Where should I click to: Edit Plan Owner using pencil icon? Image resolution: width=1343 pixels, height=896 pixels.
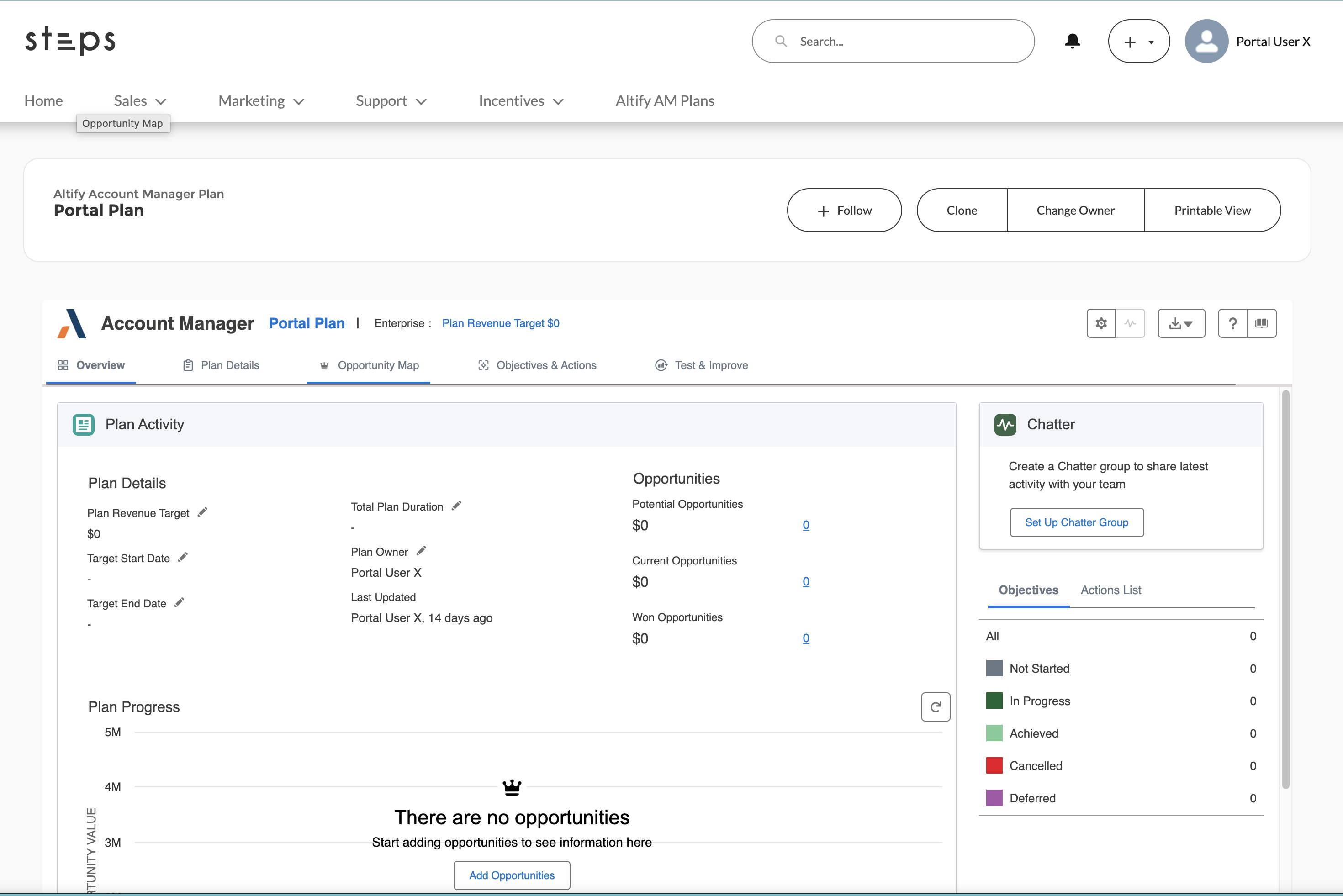coord(421,551)
